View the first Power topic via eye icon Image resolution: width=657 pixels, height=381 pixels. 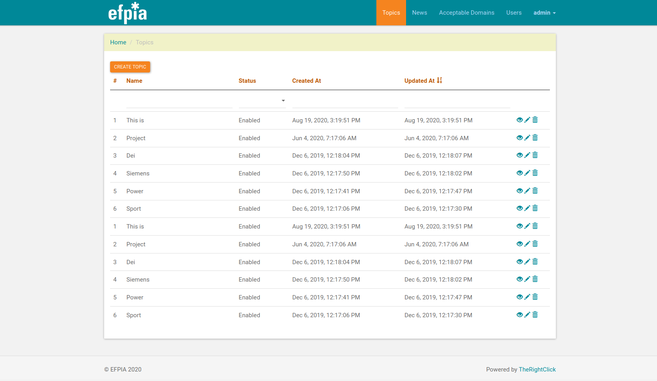(520, 191)
